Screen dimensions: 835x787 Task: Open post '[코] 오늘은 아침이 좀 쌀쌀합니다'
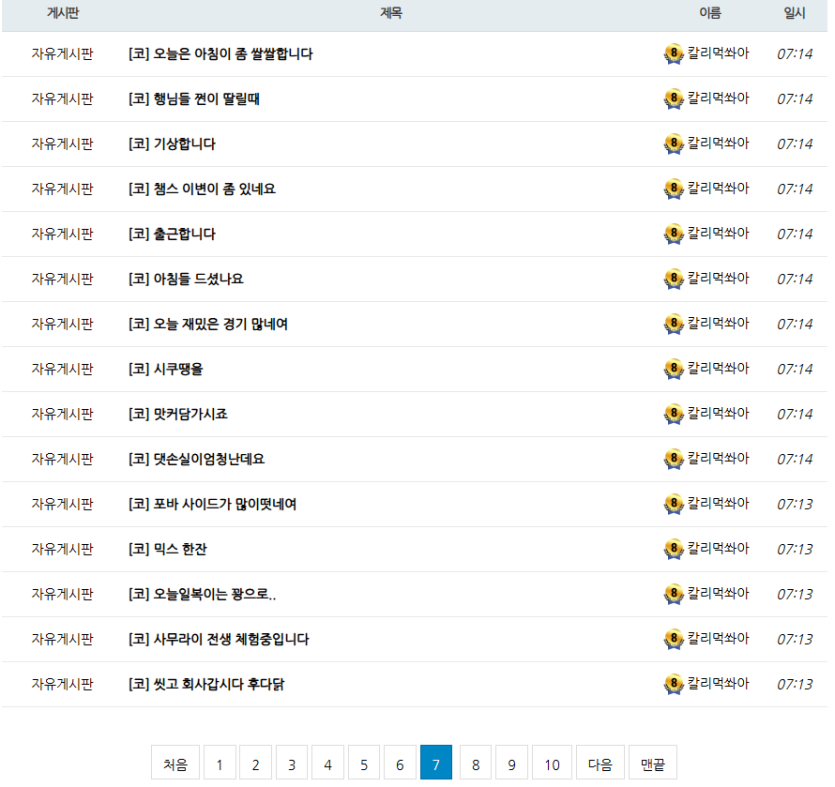point(220,54)
